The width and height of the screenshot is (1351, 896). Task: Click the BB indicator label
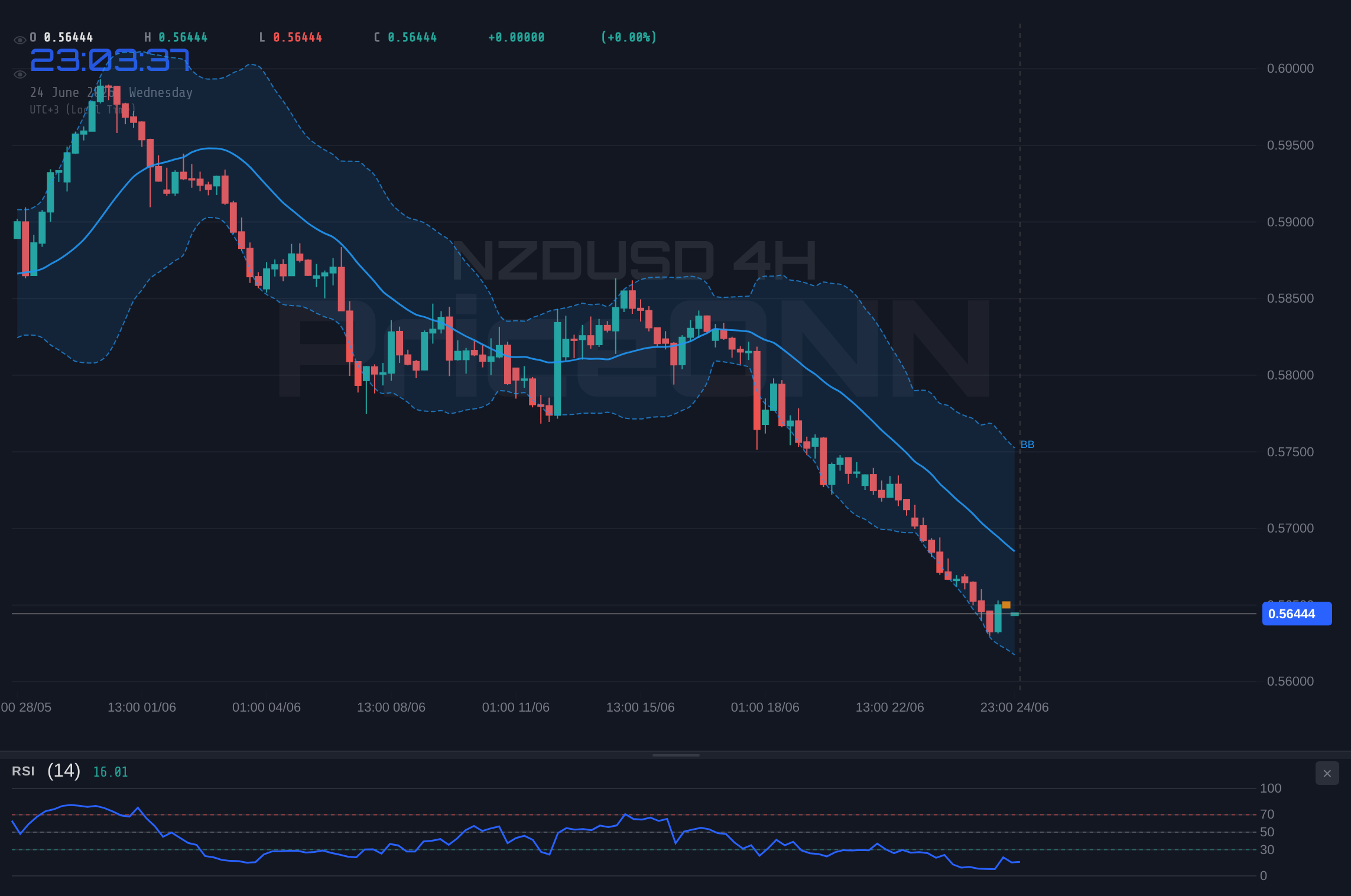pos(1027,444)
